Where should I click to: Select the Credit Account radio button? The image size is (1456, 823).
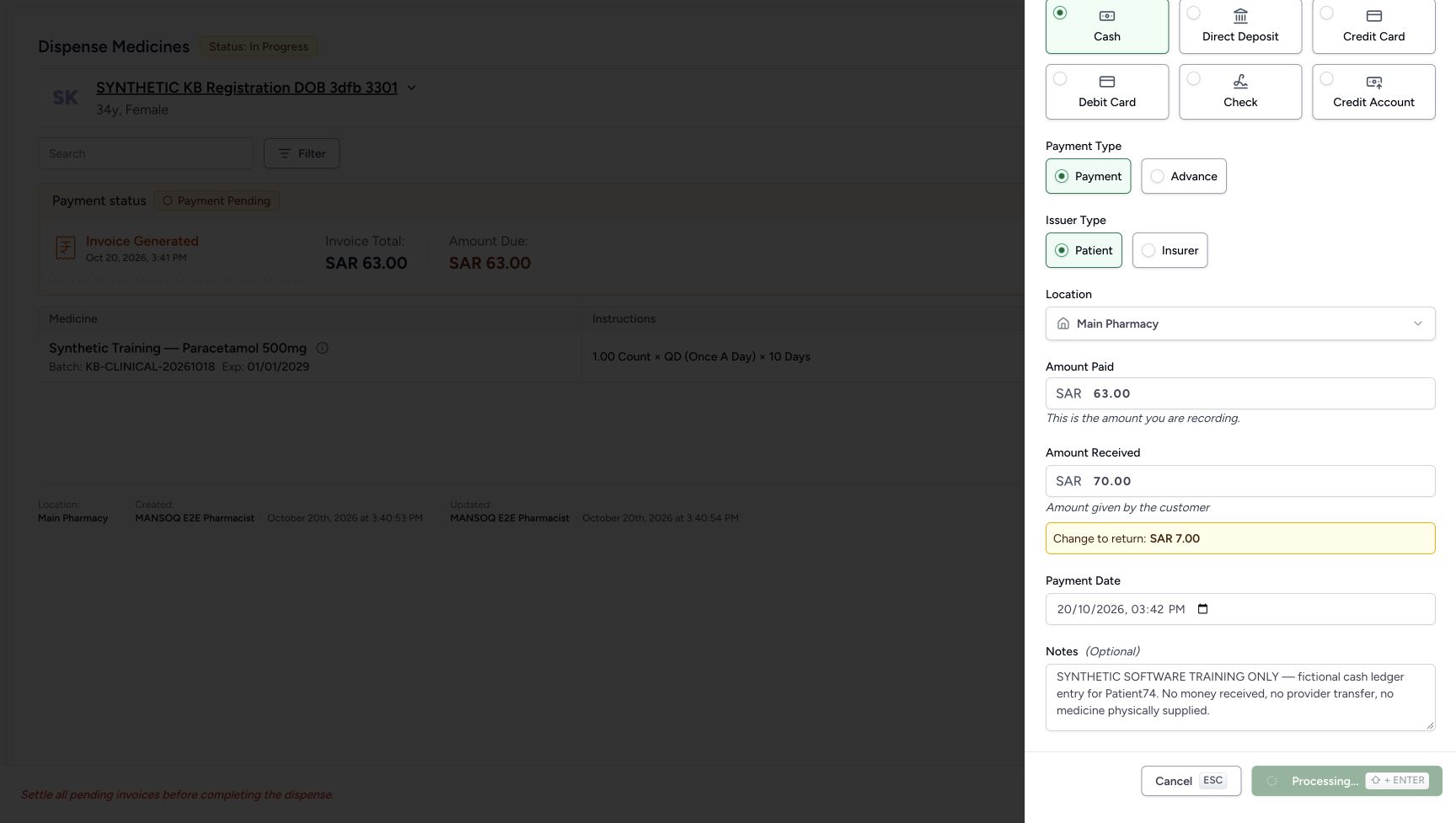coord(1326,78)
